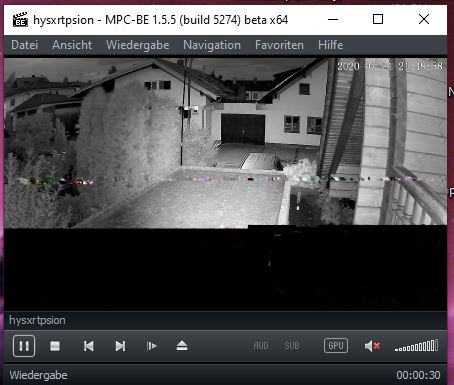This screenshot has height=385, width=454.
Task: Click the hysxrtpsion file name label
Action: pyautogui.click(x=37, y=320)
